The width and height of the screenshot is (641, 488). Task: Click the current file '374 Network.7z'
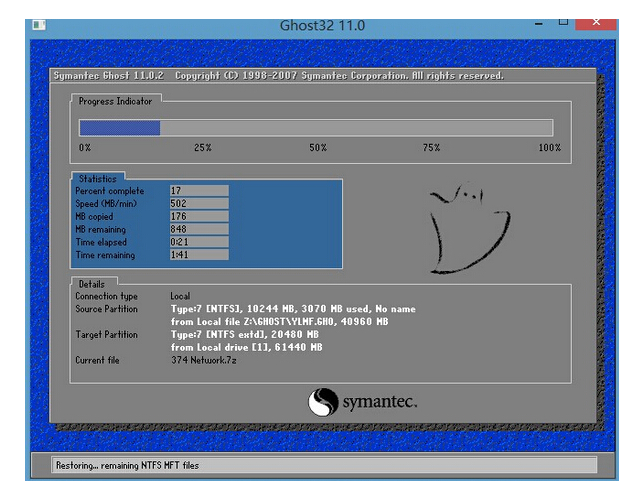204,360
